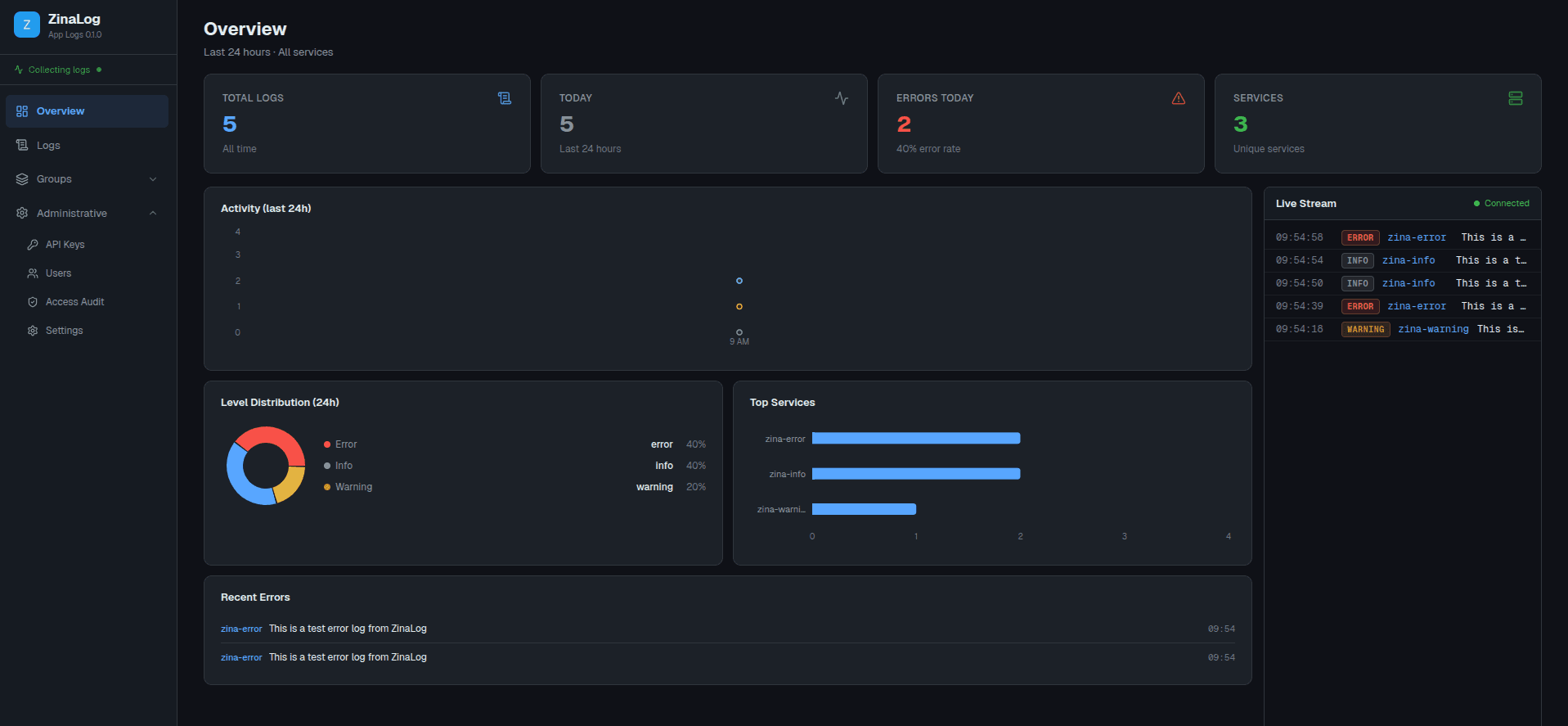Image resolution: width=1568 pixels, height=726 pixels.
Task: Click the warning 20% percentage value
Action: (x=696, y=487)
